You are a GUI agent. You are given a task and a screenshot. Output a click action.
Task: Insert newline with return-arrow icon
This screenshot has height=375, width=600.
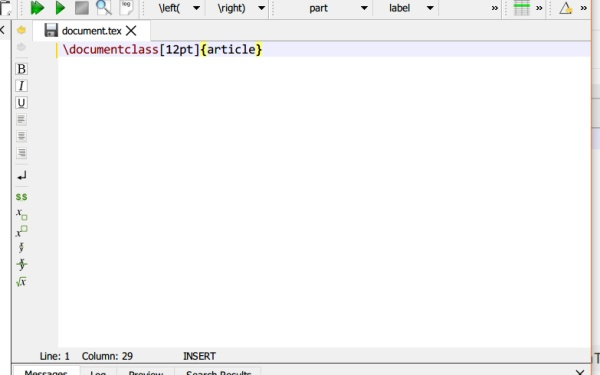click(x=21, y=176)
